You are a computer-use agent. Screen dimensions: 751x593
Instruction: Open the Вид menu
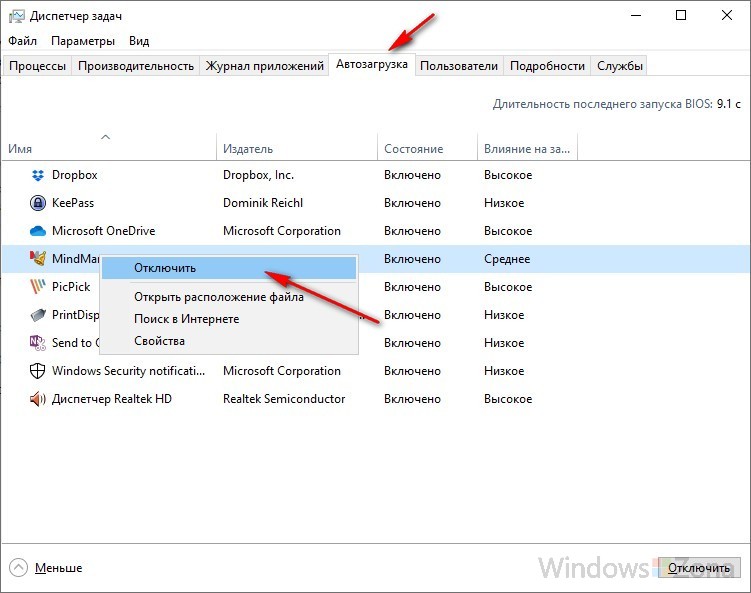coord(139,41)
